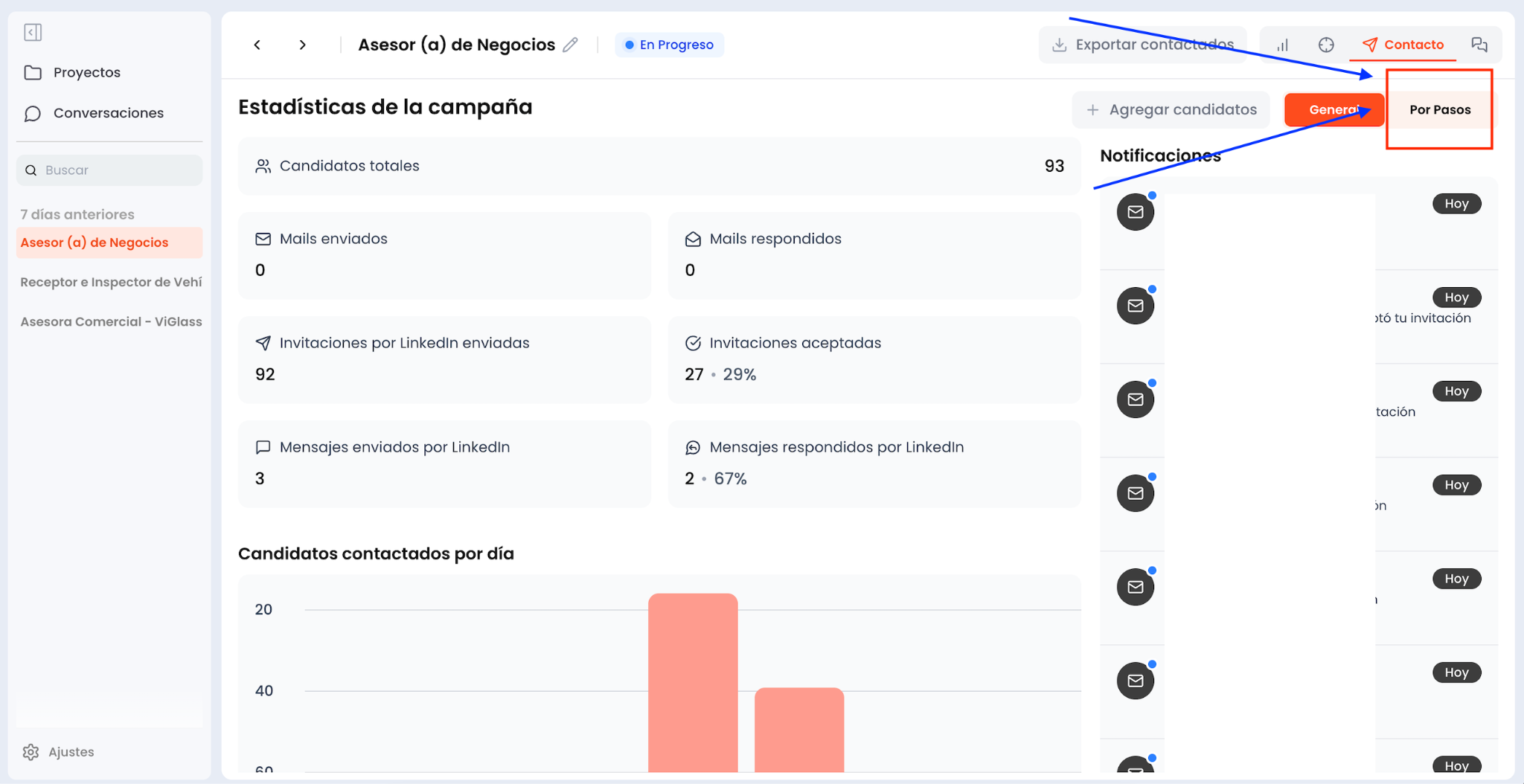The height and width of the screenshot is (784, 1524).
Task: Click the Conversaciones speech bubble icon
Action: point(33,113)
